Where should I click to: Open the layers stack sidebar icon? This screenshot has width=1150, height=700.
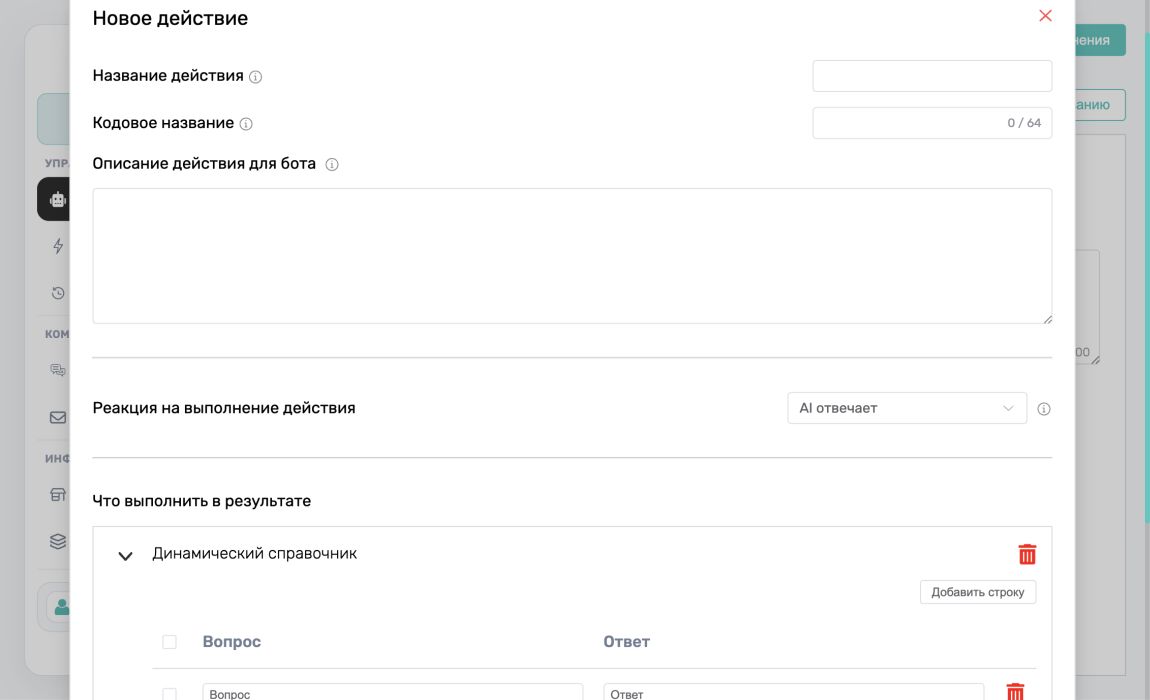point(58,541)
